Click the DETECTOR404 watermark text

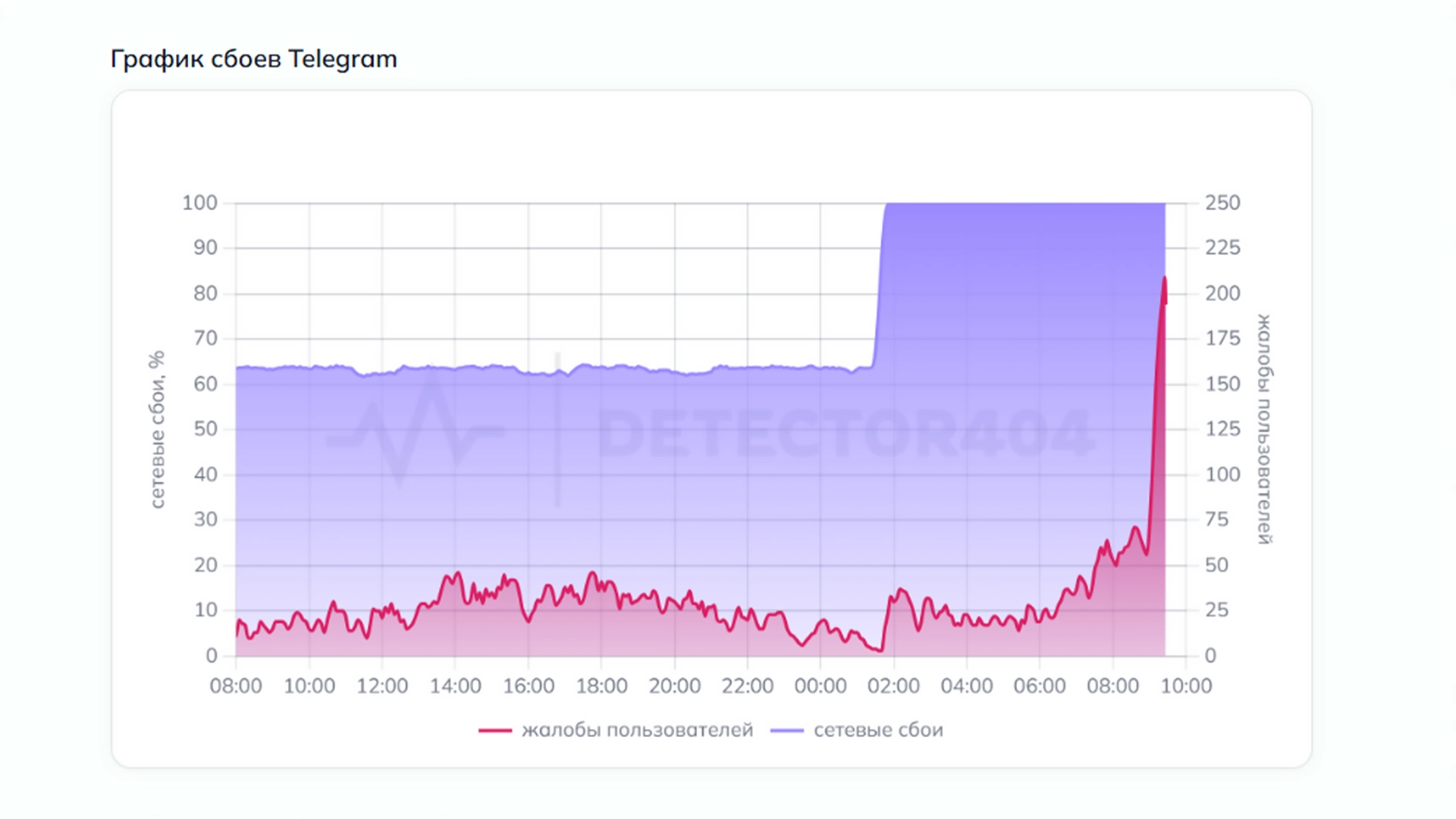click(x=846, y=434)
